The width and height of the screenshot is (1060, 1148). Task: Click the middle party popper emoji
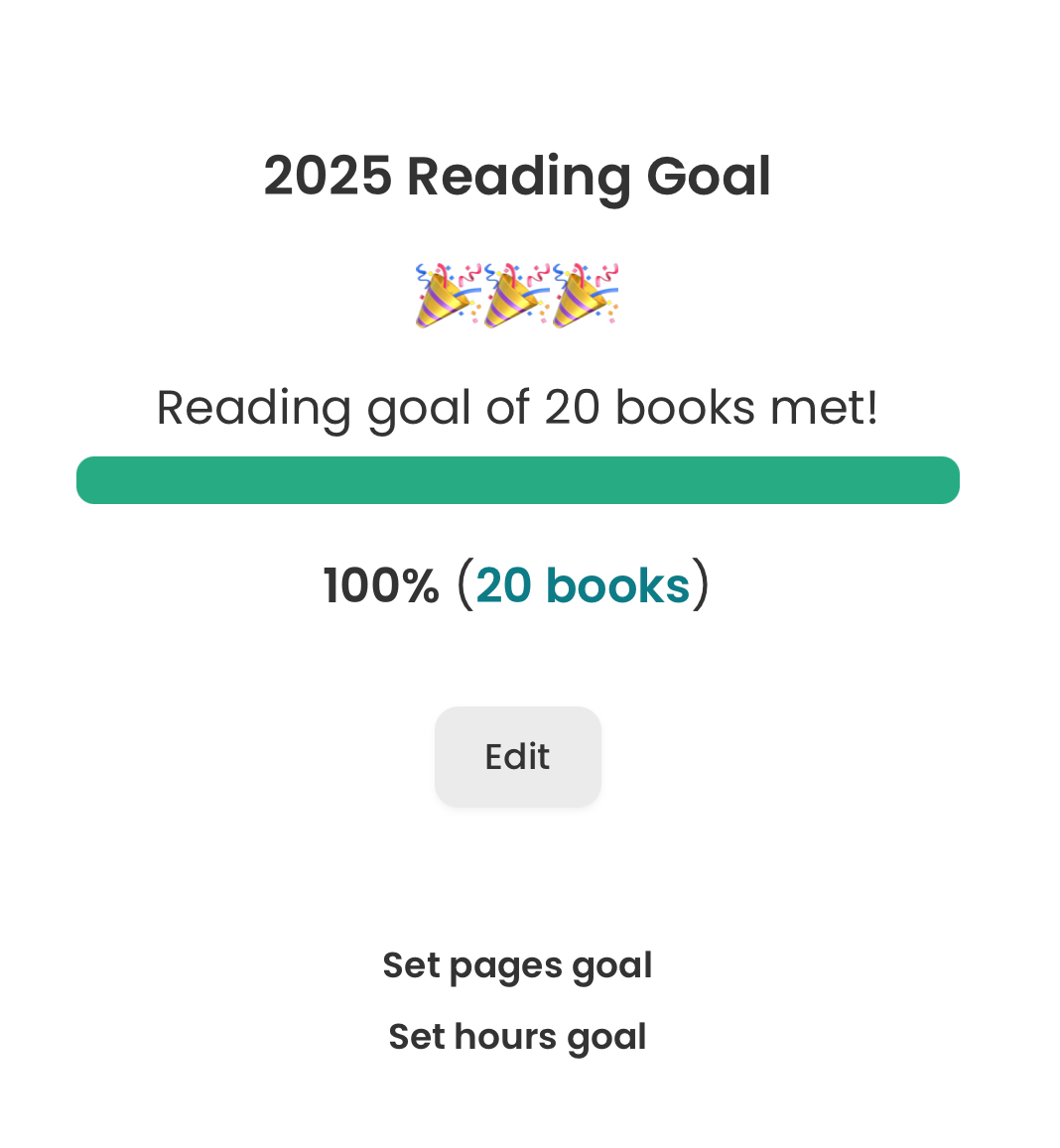517,295
